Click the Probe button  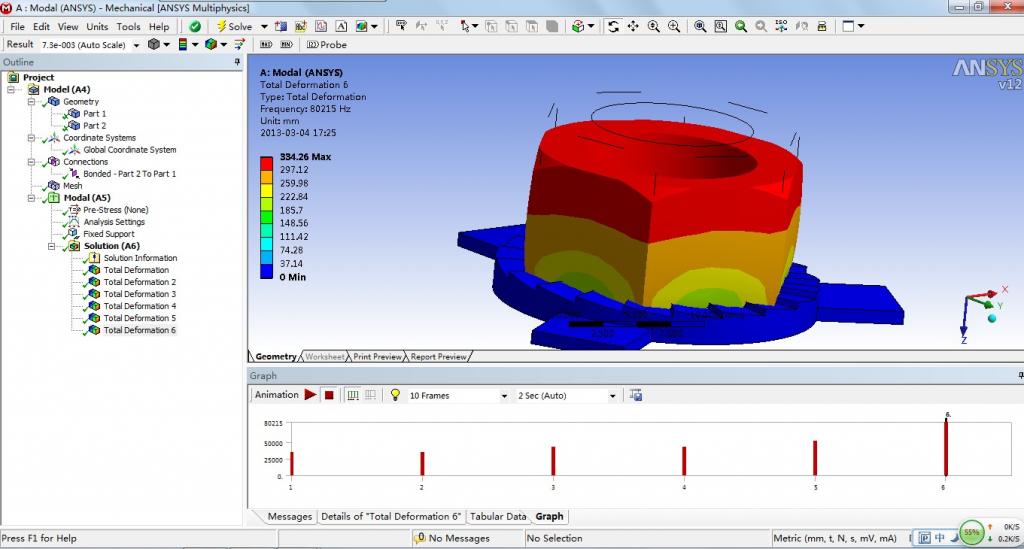coord(327,44)
